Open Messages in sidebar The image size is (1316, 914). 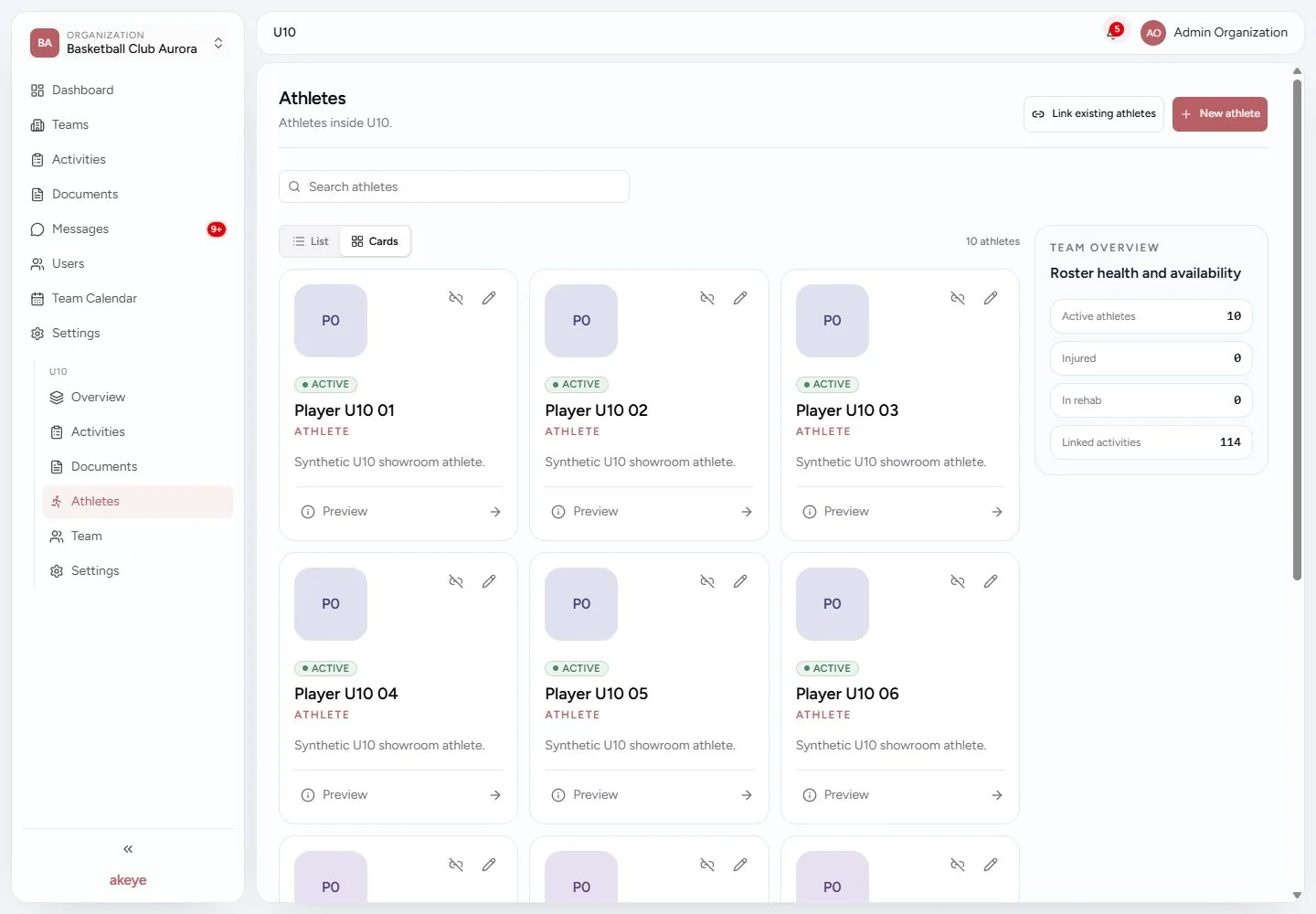[128, 228]
